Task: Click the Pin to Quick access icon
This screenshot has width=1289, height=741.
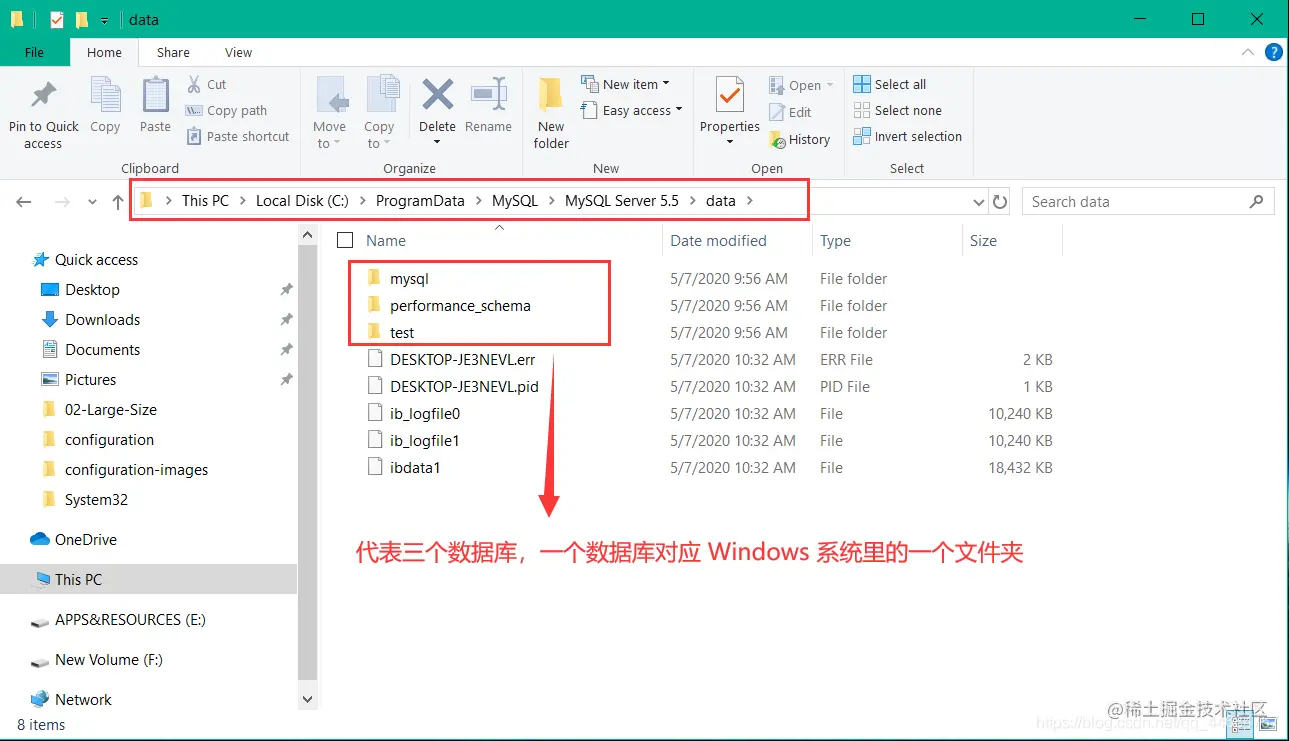Action: (43, 96)
